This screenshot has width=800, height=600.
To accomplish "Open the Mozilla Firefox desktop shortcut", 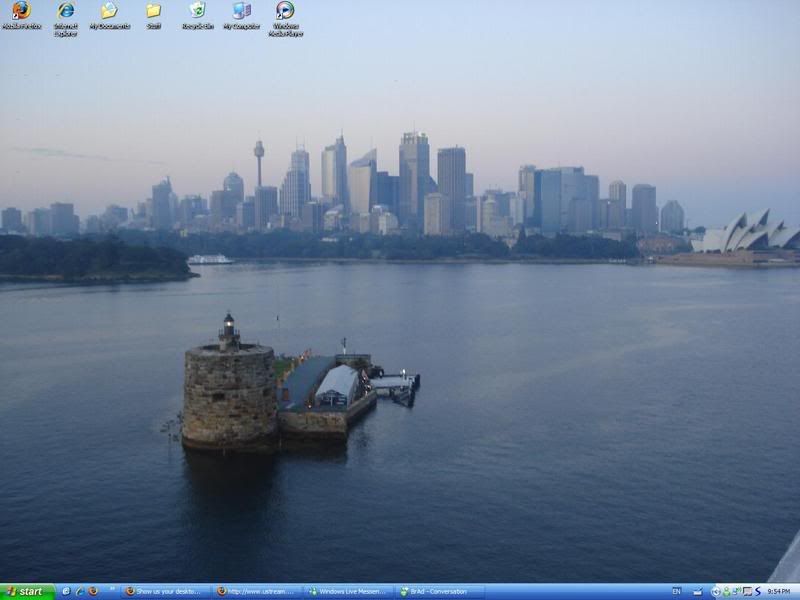I will point(21,15).
